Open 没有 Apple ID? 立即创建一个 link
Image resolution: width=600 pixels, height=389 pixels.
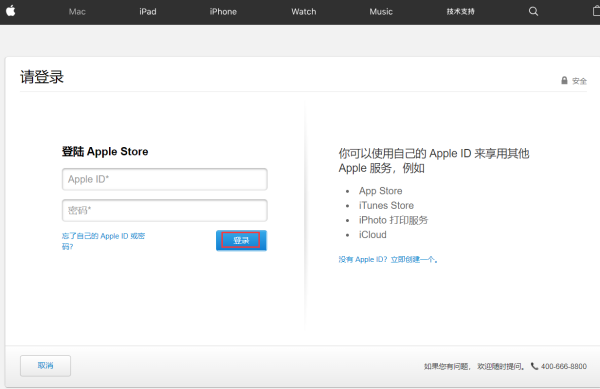point(388,259)
